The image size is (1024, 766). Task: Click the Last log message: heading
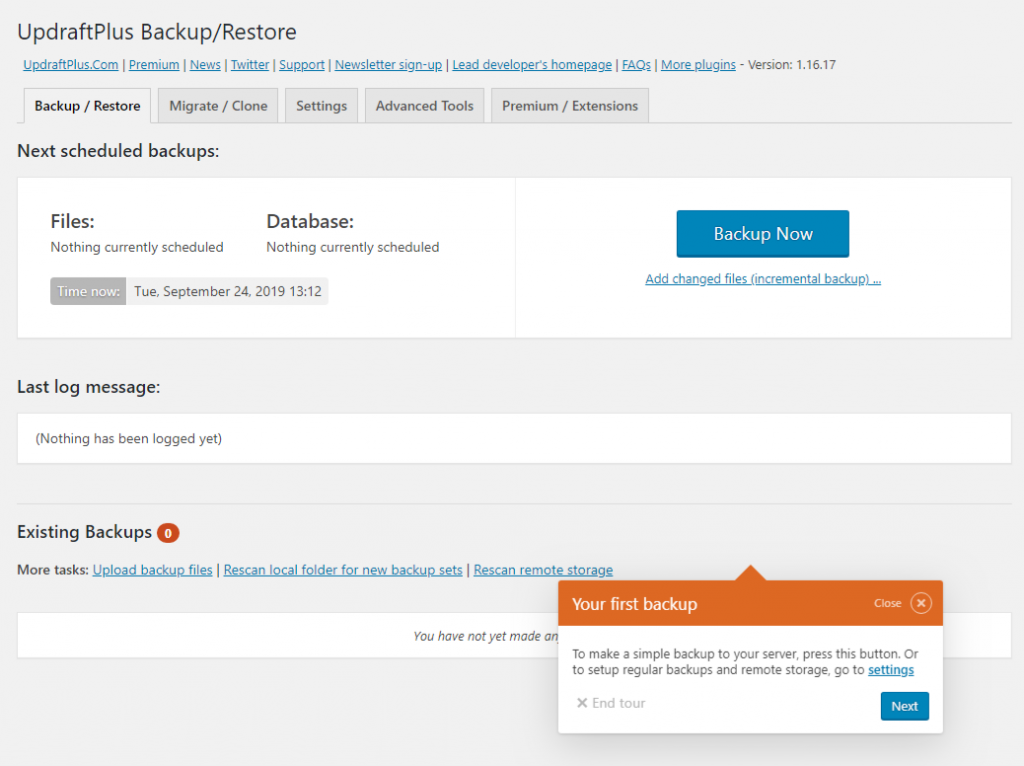point(88,387)
